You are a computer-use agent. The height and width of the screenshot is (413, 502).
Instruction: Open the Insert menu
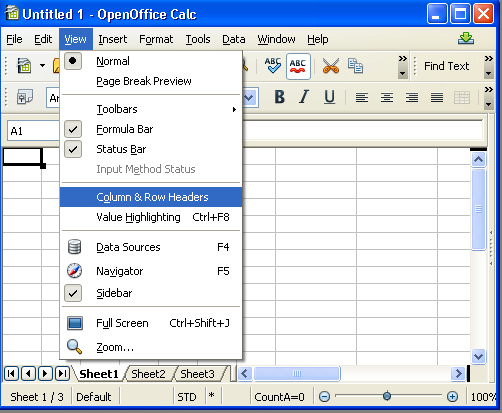coord(113,39)
